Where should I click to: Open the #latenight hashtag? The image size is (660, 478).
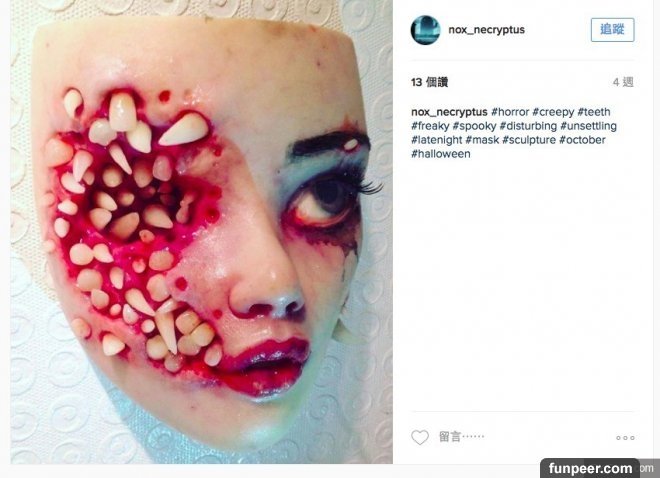tap(437, 140)
